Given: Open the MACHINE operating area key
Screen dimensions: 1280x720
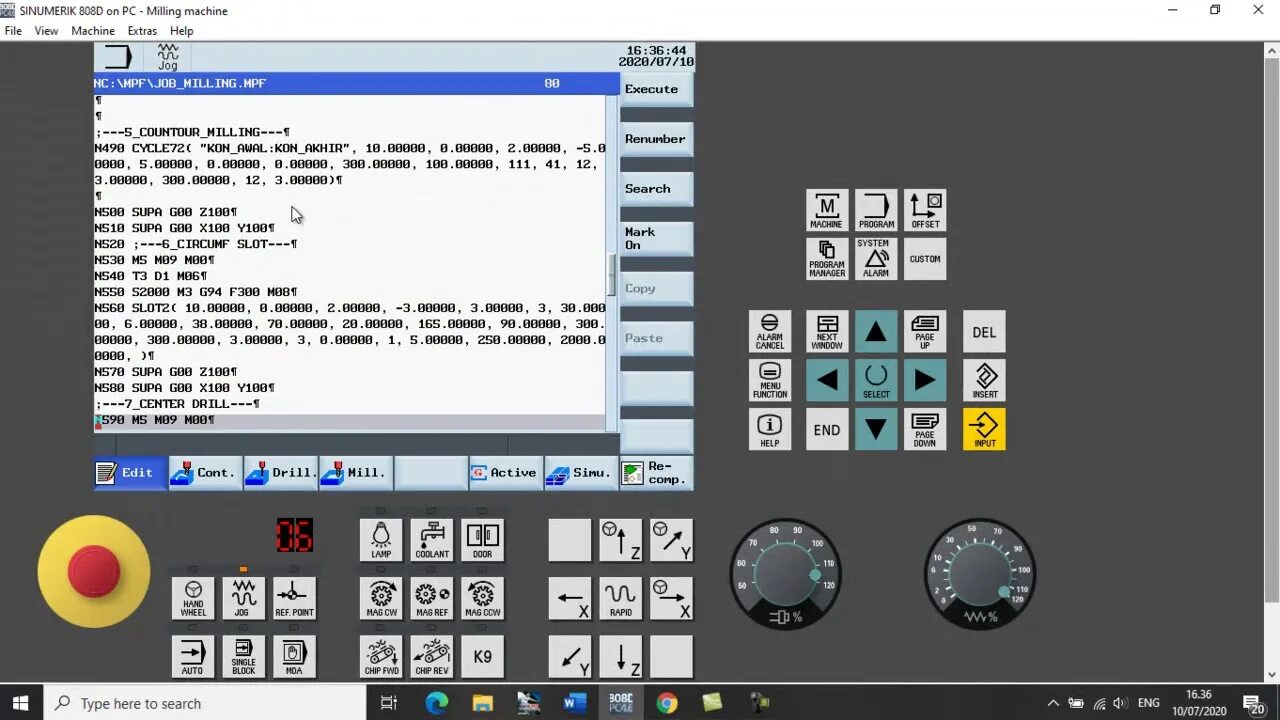Looking at the screenshot, I should tap(827, 210).
